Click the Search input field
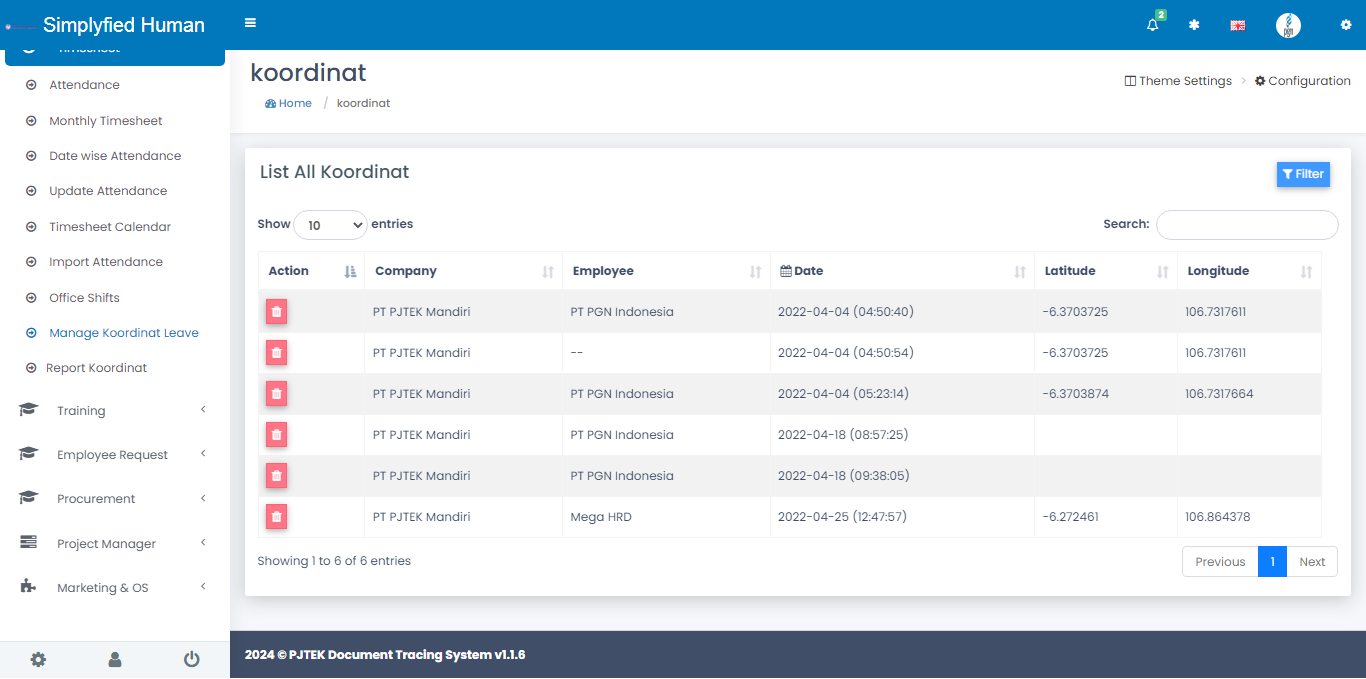The width and height of the screenshot is (1366, 679). tap(1246, 225)
